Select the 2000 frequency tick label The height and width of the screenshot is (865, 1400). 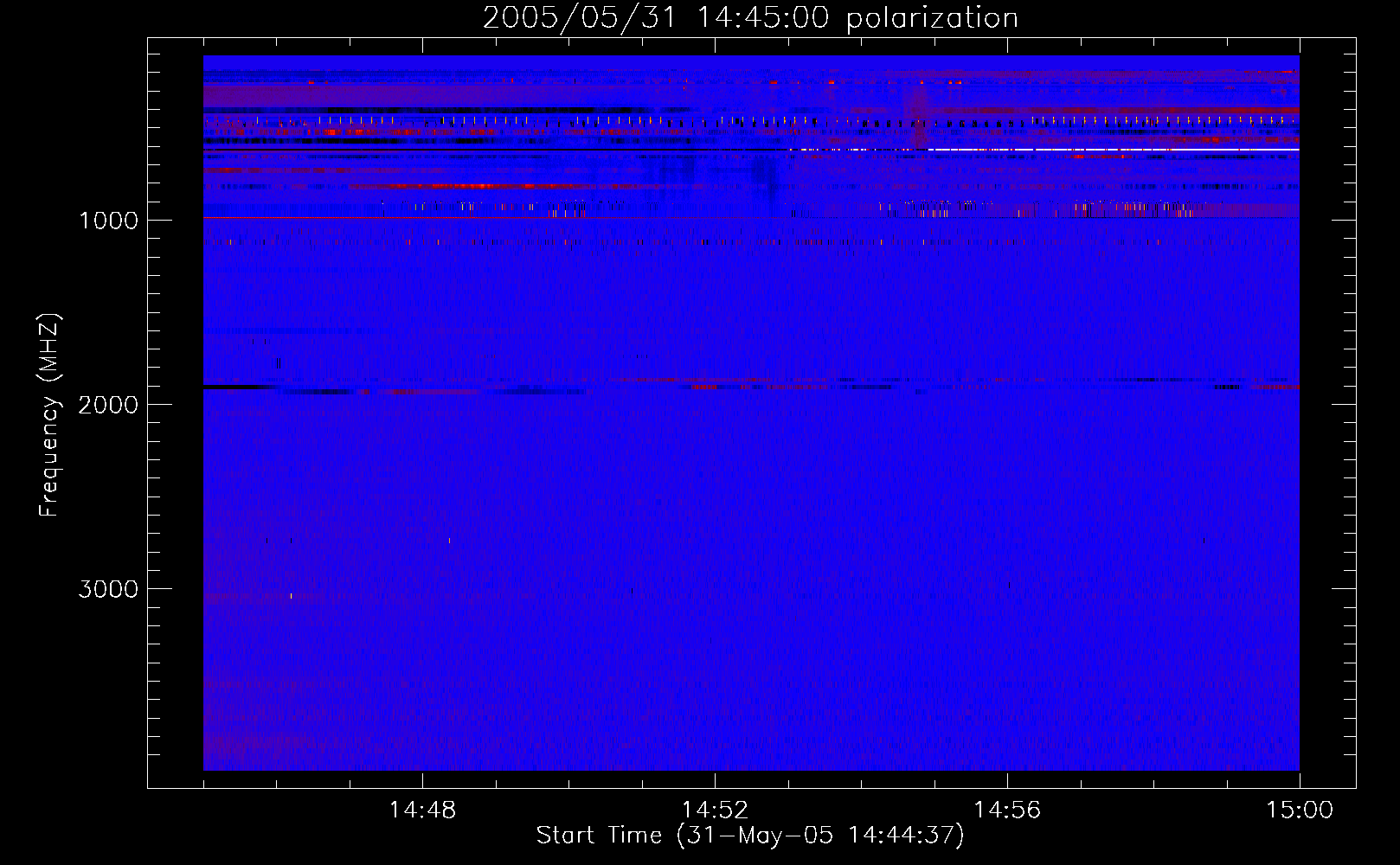coord(108,405)
